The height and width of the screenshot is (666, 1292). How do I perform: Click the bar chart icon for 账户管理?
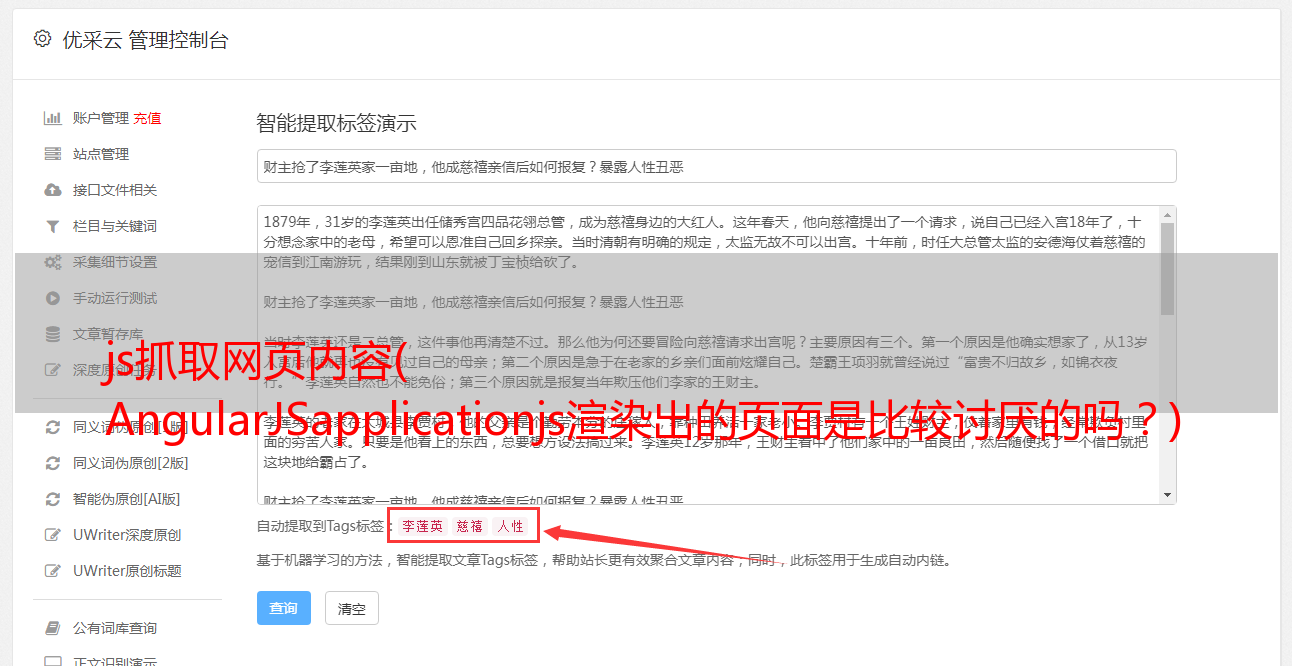coord(53,118)
